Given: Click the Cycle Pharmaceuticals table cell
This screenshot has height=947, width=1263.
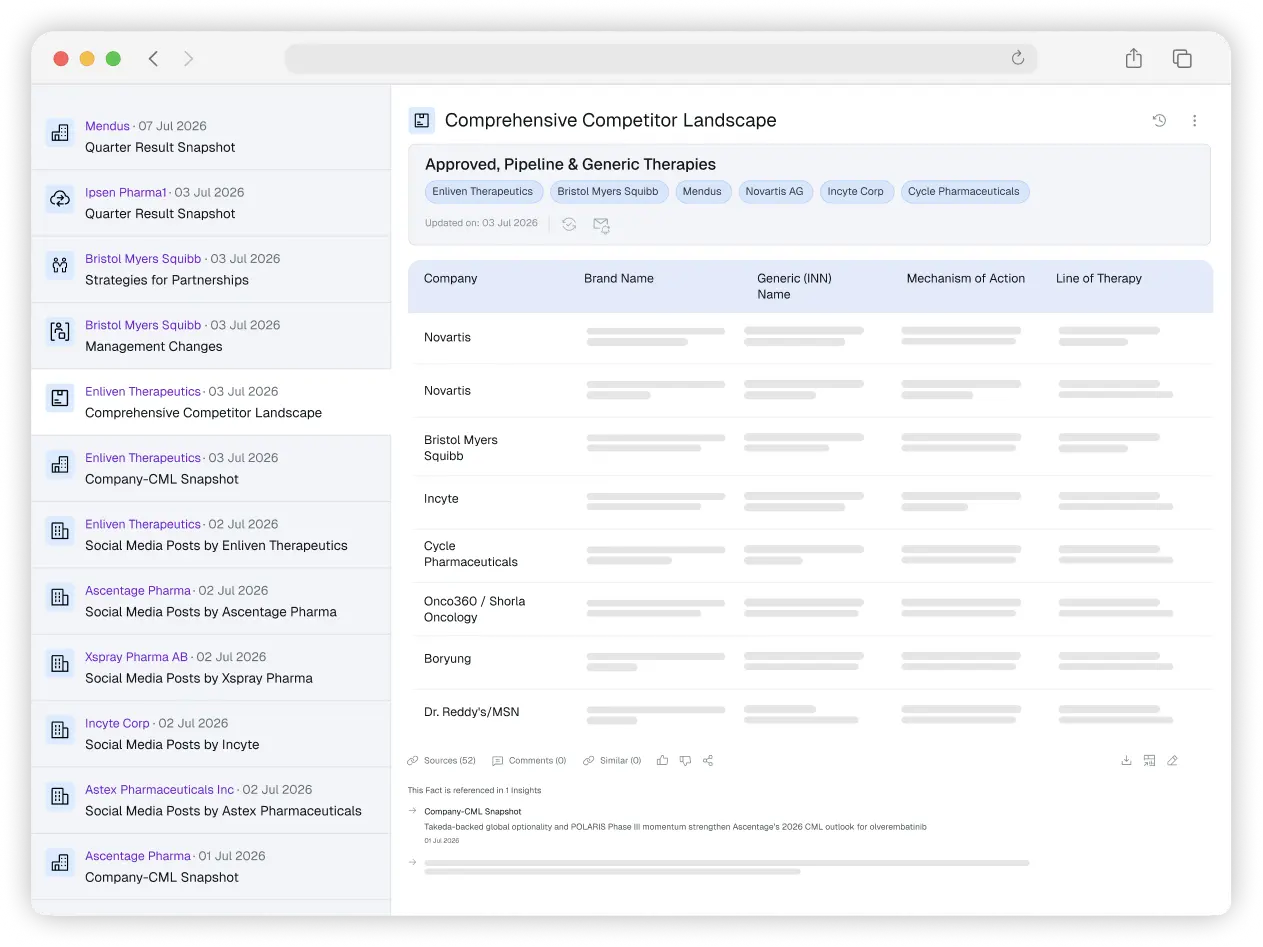Looking at the screenshot, I should pos(471,554).
